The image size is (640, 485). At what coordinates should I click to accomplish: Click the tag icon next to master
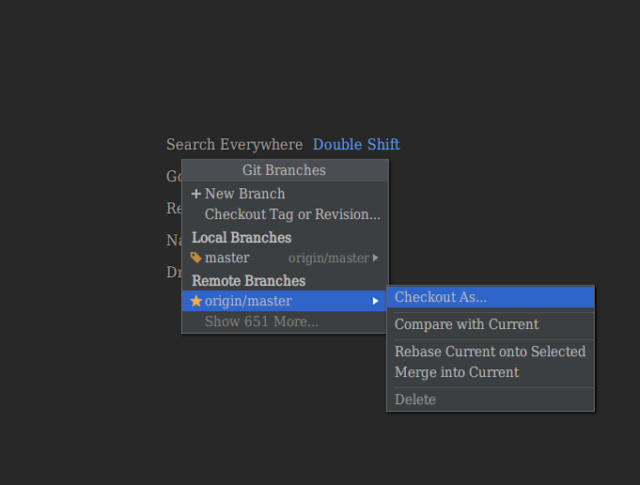(x=196, y=258)
